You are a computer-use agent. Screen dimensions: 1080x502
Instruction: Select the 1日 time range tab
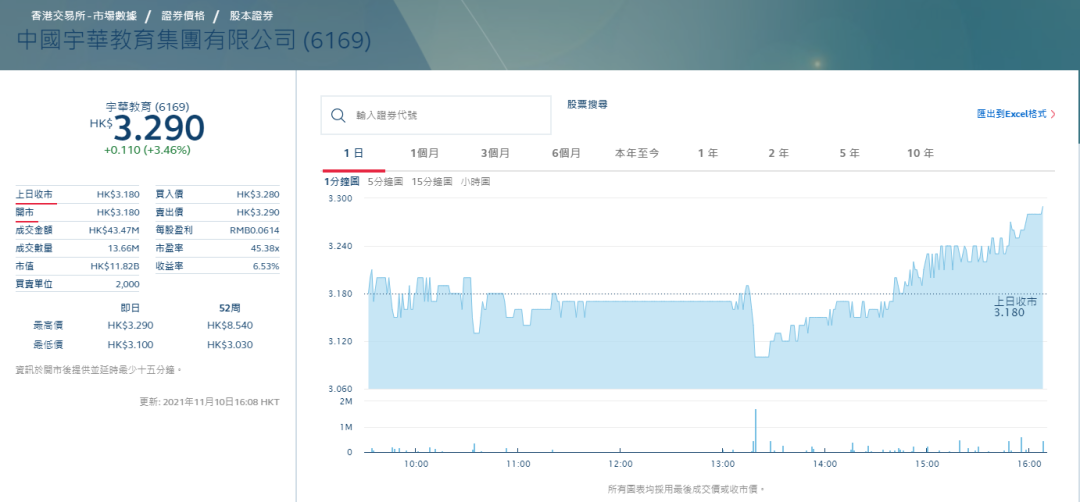point(353,154)
